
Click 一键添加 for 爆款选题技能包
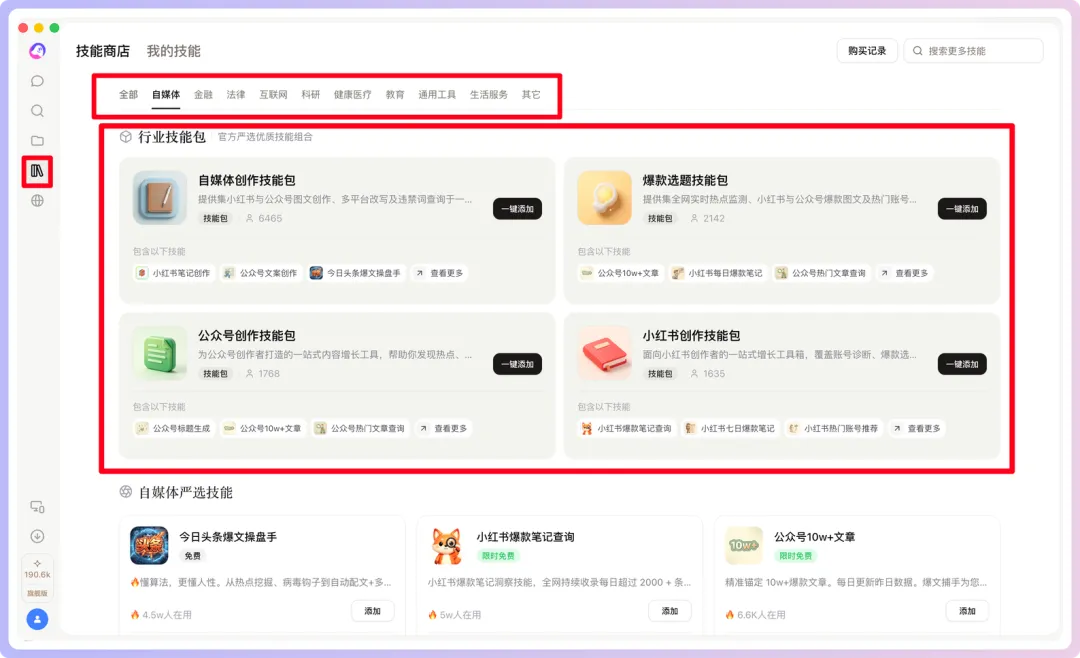click(x=962, y=209)
